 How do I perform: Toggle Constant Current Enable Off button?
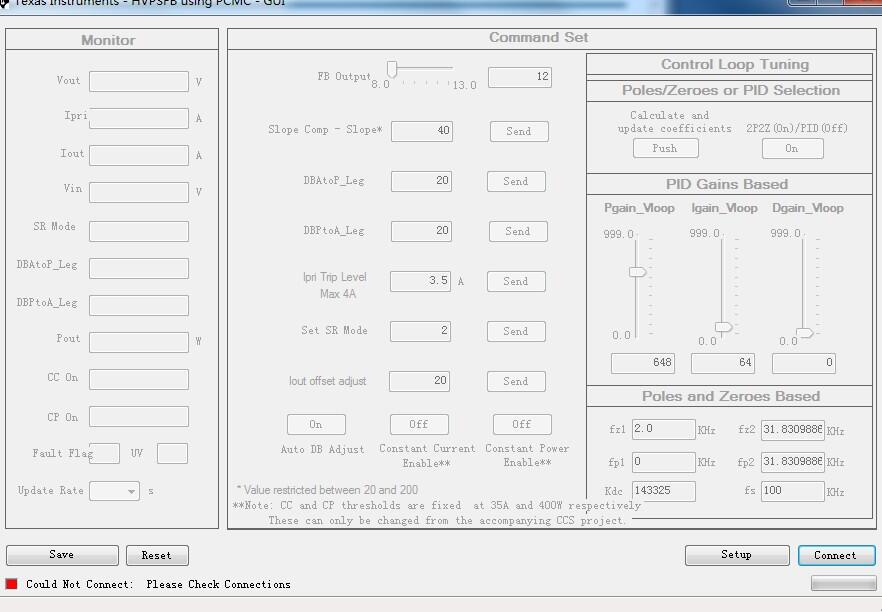(x=419, y=425)
